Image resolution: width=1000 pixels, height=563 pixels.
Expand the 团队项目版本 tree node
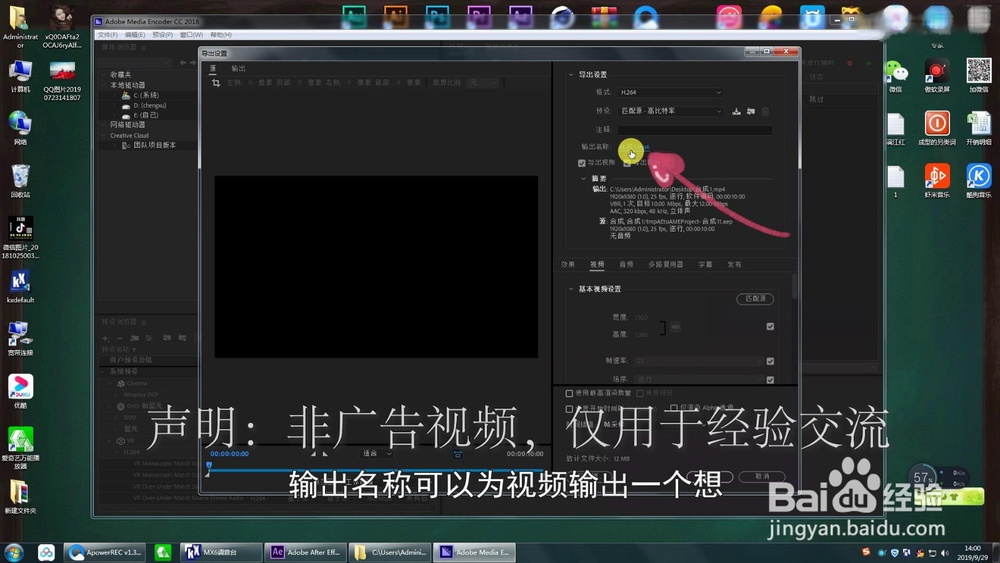(x=115, y=145)
